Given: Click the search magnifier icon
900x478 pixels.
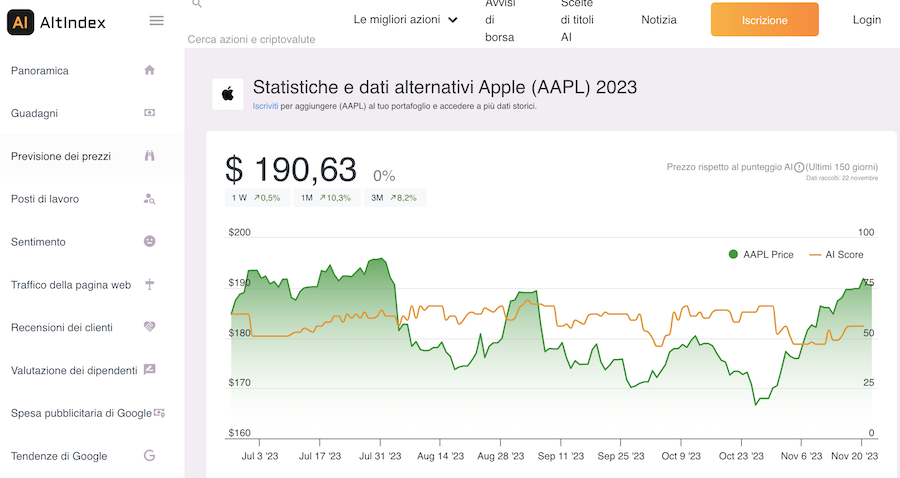Looking at the screenshot, I should [x=197, y=3].
